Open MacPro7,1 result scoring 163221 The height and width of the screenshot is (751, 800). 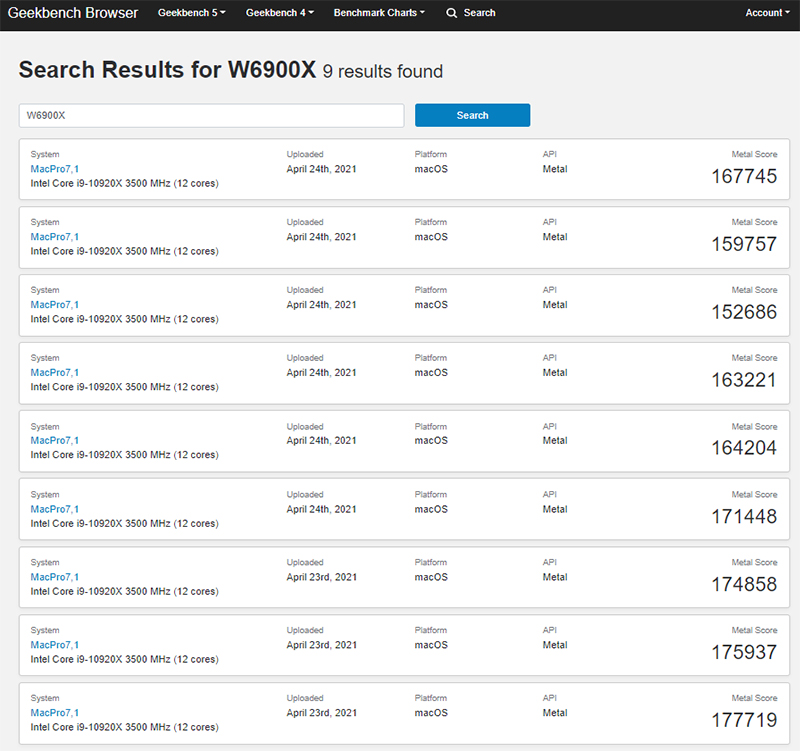[55, 373]
